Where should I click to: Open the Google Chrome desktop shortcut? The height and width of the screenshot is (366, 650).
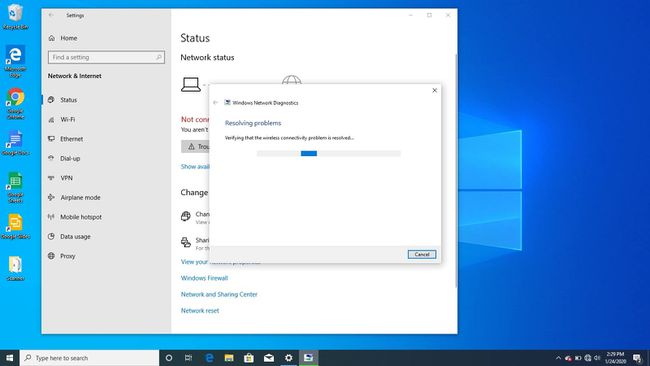coord(15,103)
